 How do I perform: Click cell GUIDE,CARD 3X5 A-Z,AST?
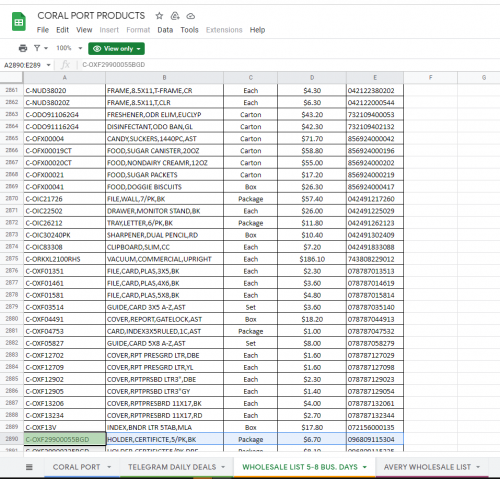click(164, 307)
